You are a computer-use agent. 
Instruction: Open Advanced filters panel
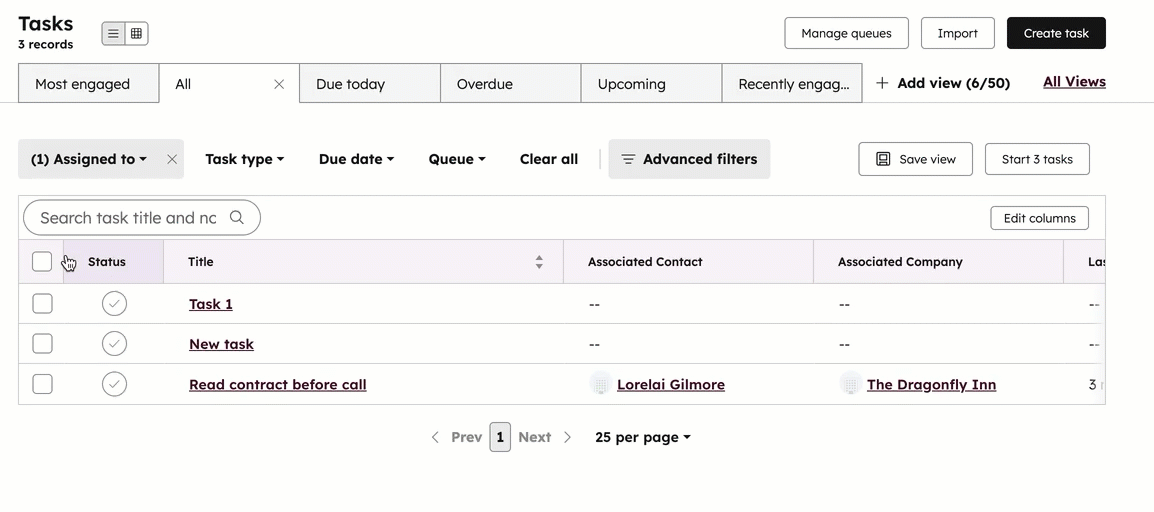tap(689, 159)
